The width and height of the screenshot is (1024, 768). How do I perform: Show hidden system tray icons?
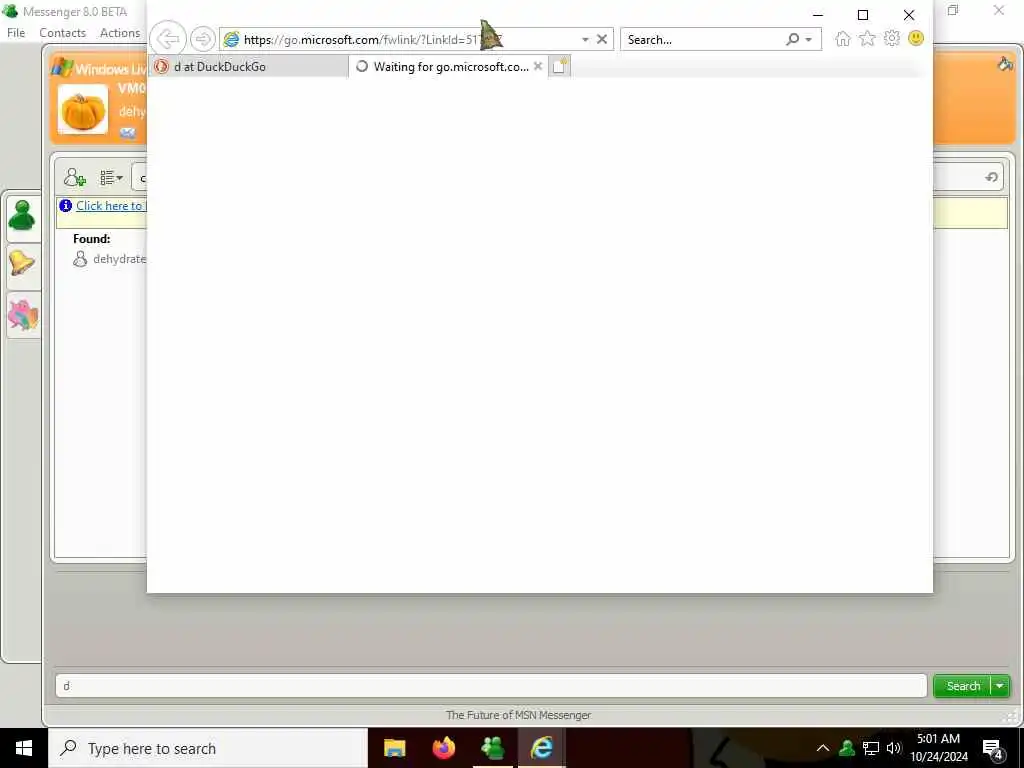click(x=823, y=748)
